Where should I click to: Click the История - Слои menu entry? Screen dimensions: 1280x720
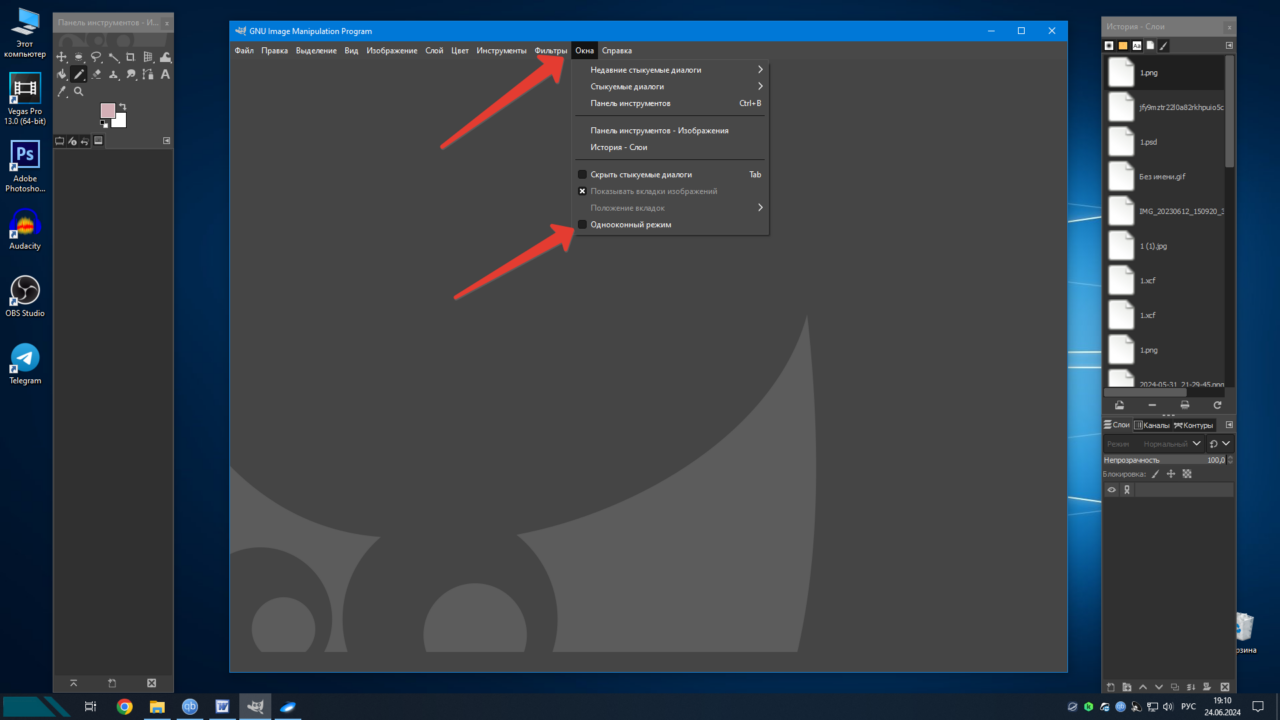click(x=618, y=147)
